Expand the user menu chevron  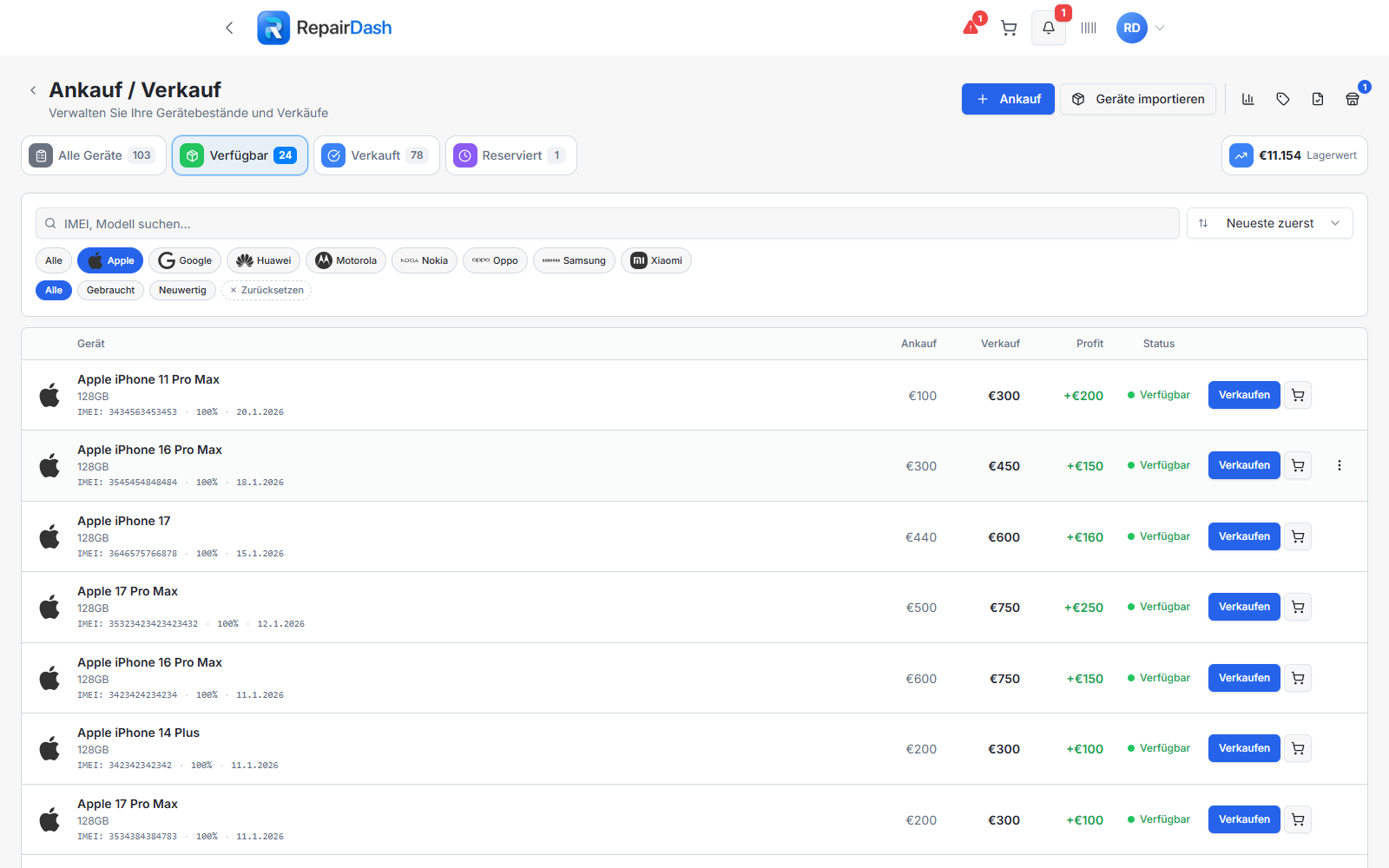pyautogui.click(x=1160, y=28)
